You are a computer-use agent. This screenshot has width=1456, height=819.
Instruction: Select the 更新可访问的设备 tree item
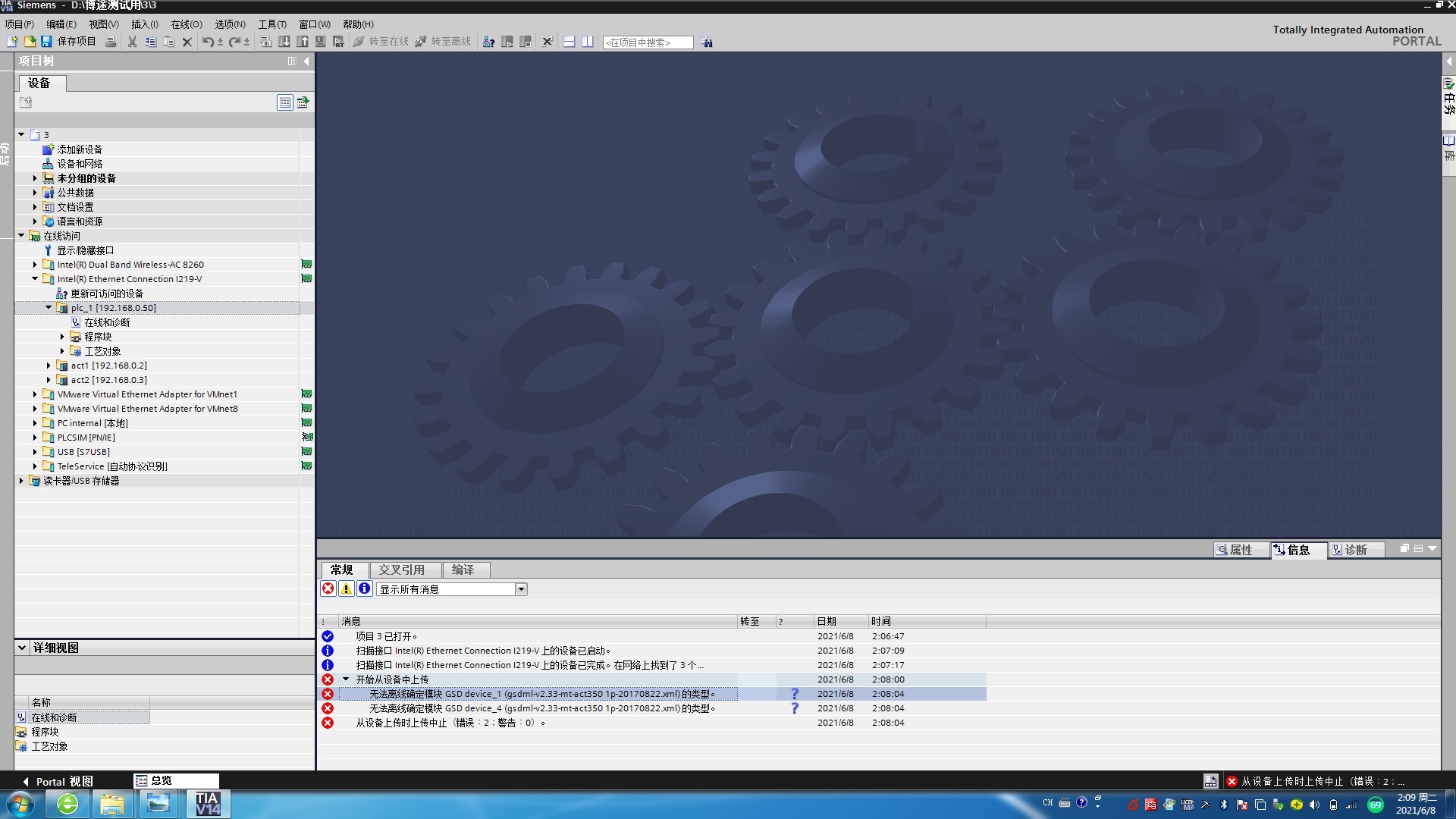click(x=106, y=293)
